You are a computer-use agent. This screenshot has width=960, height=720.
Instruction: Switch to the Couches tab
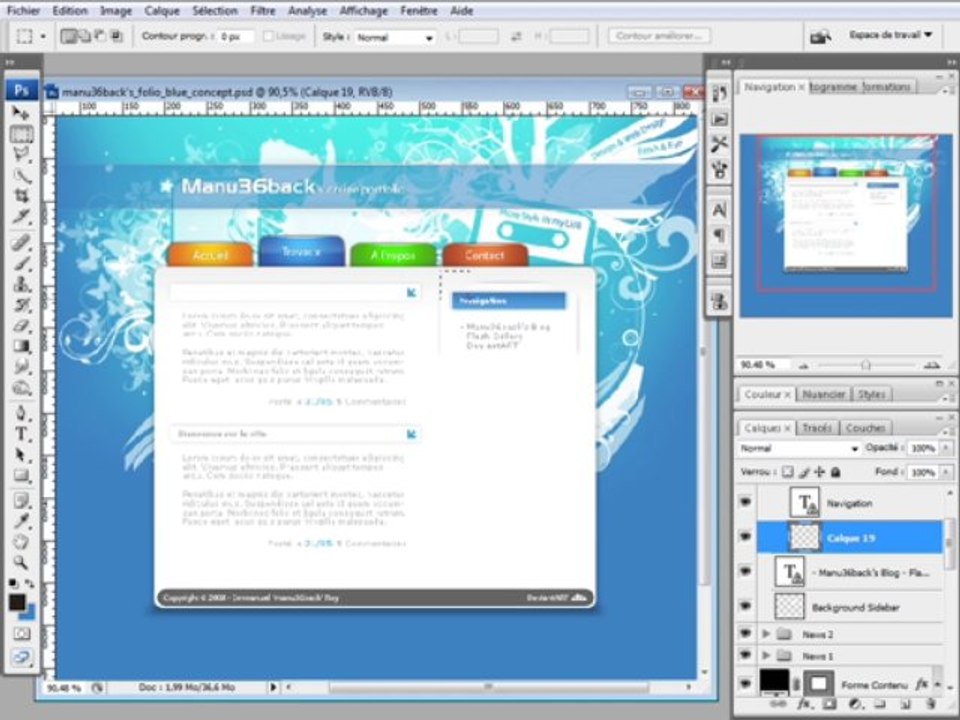click(865, 428)
